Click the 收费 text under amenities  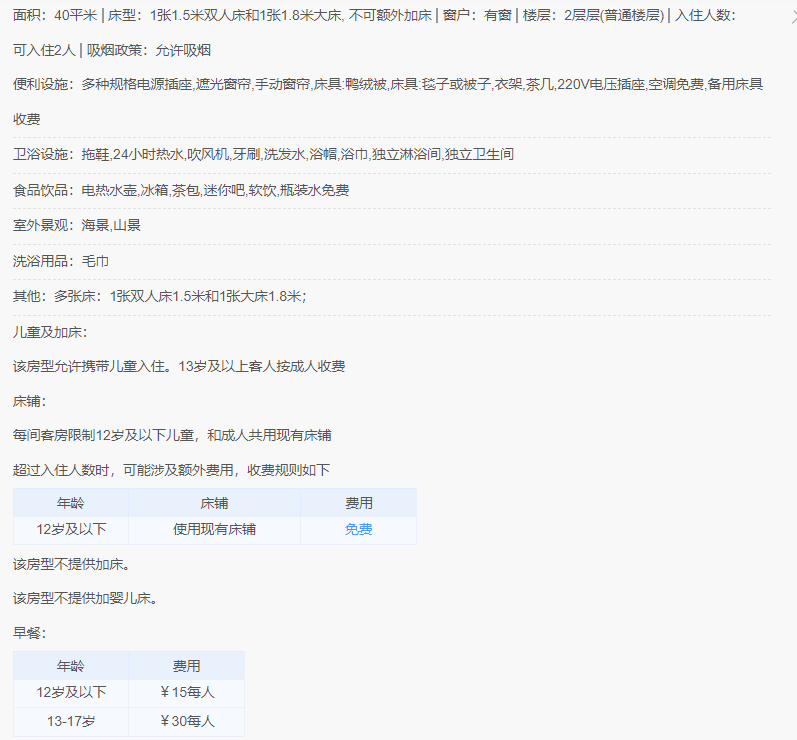(26, 119)
